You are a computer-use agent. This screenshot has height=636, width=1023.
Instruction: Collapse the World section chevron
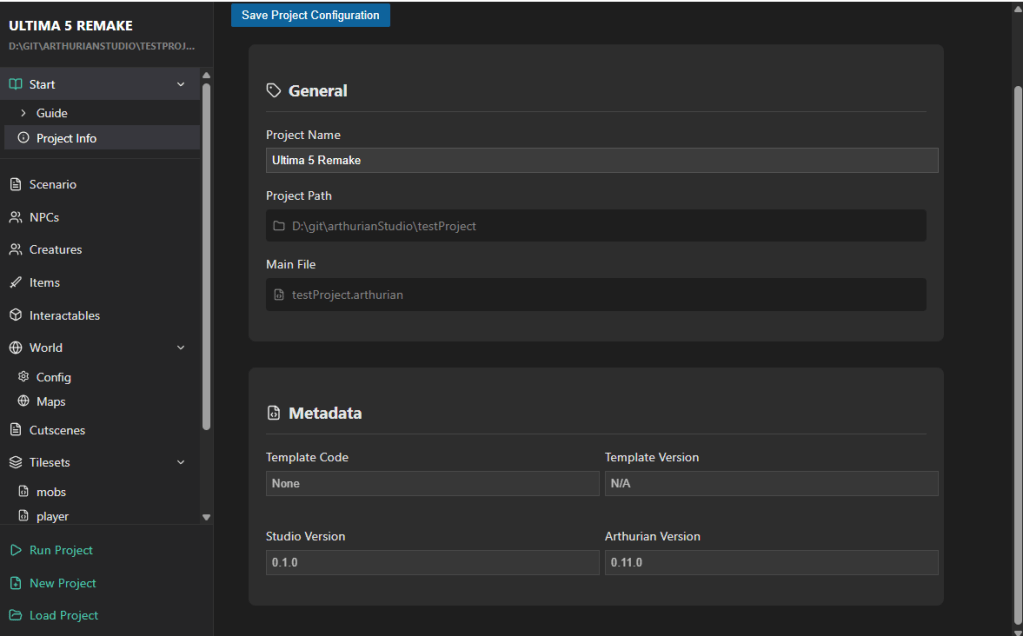[181, 348]
